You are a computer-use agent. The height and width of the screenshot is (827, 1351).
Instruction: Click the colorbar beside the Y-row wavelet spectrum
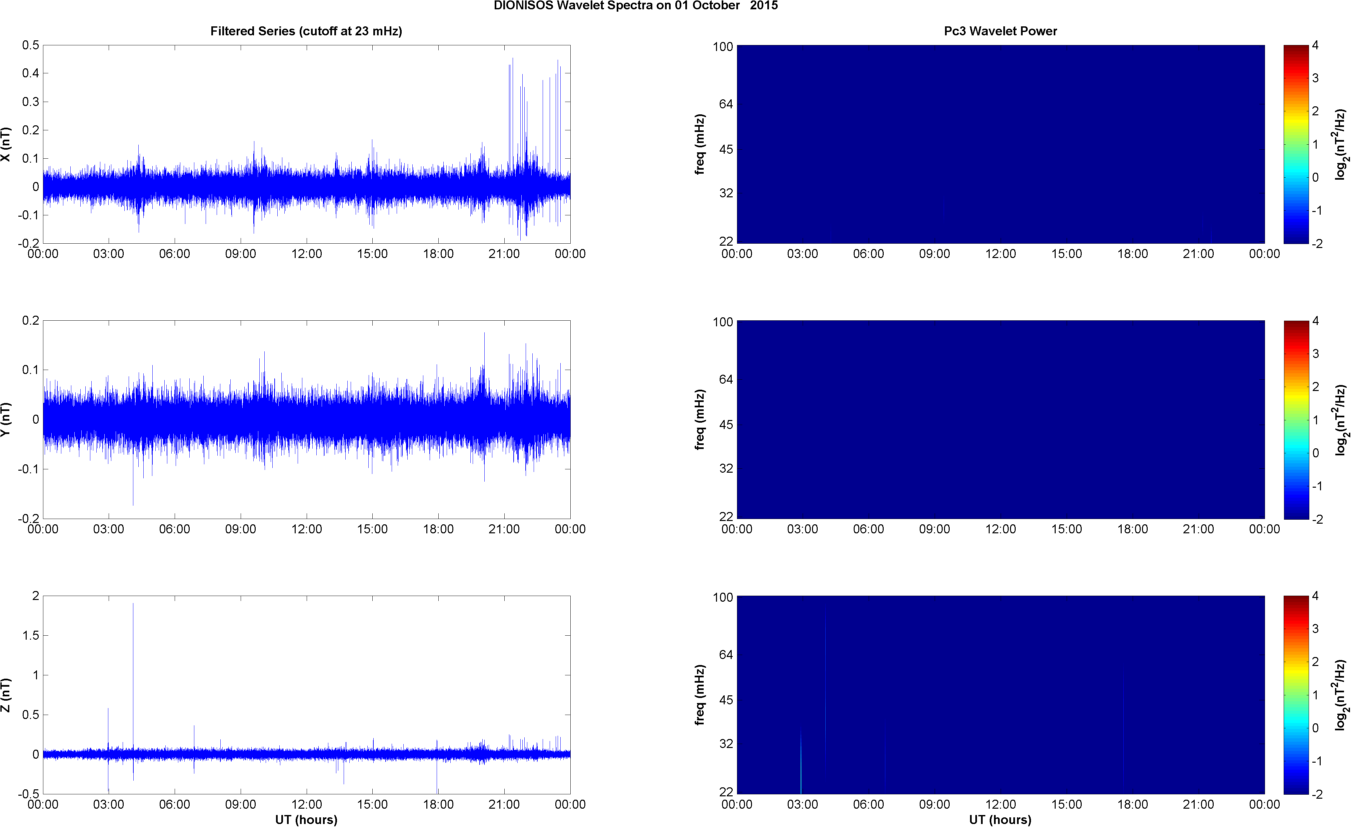click(1297, 419)
